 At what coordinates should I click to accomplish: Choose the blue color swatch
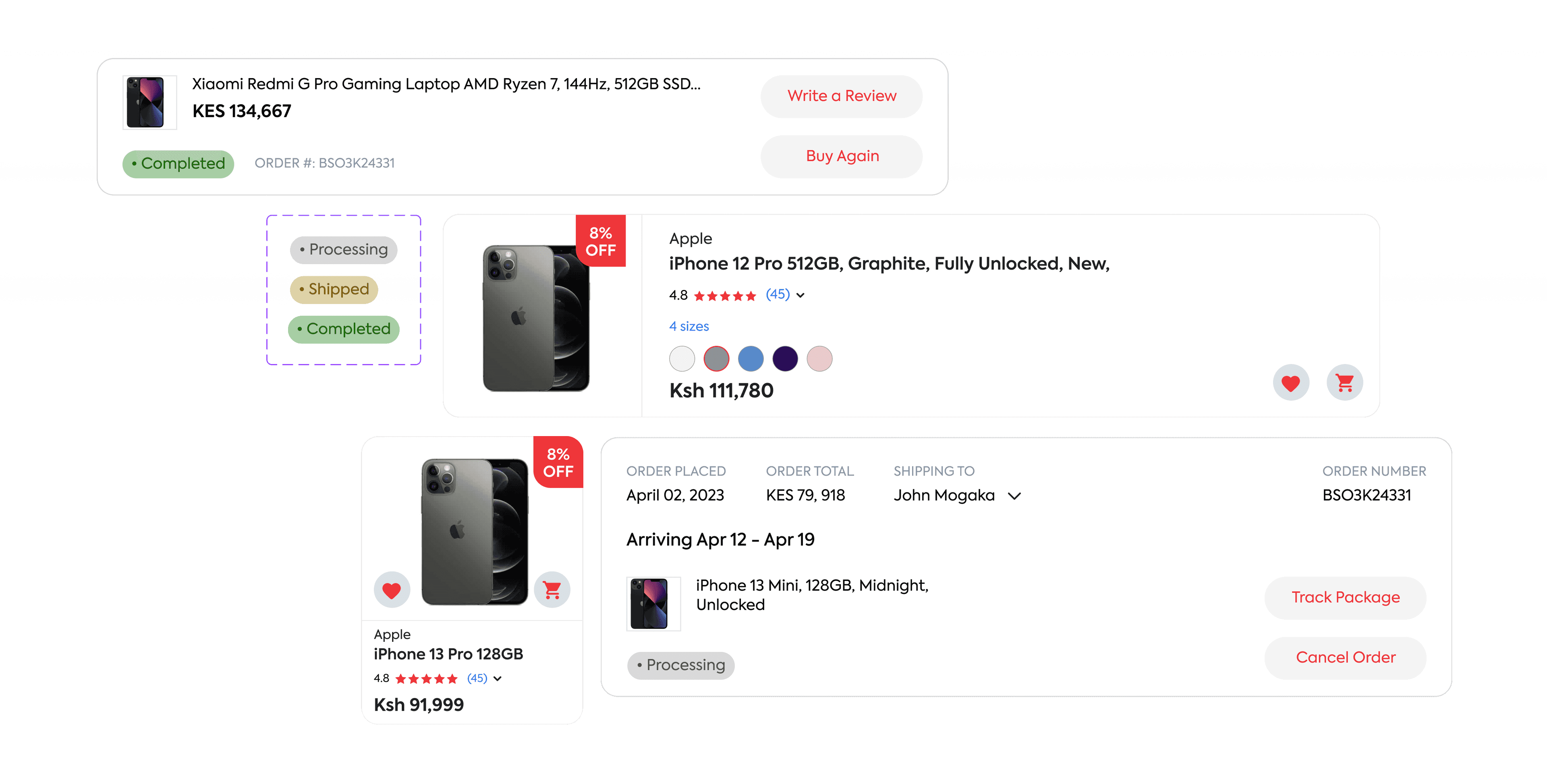coord(750,359)
